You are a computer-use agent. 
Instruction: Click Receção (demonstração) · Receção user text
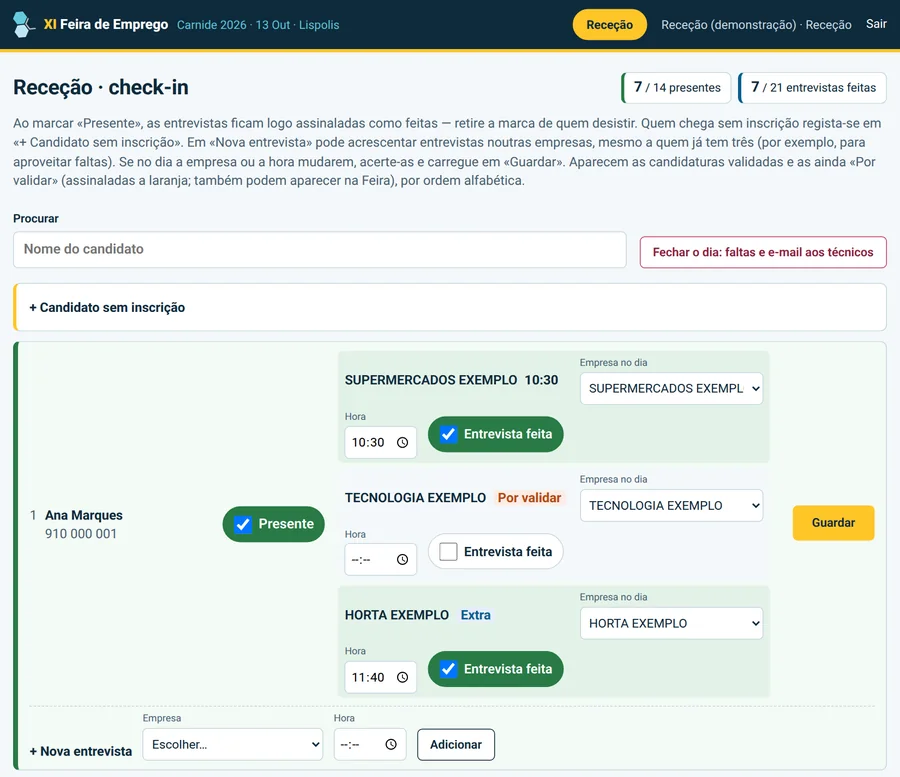click(x=757, y=25)
